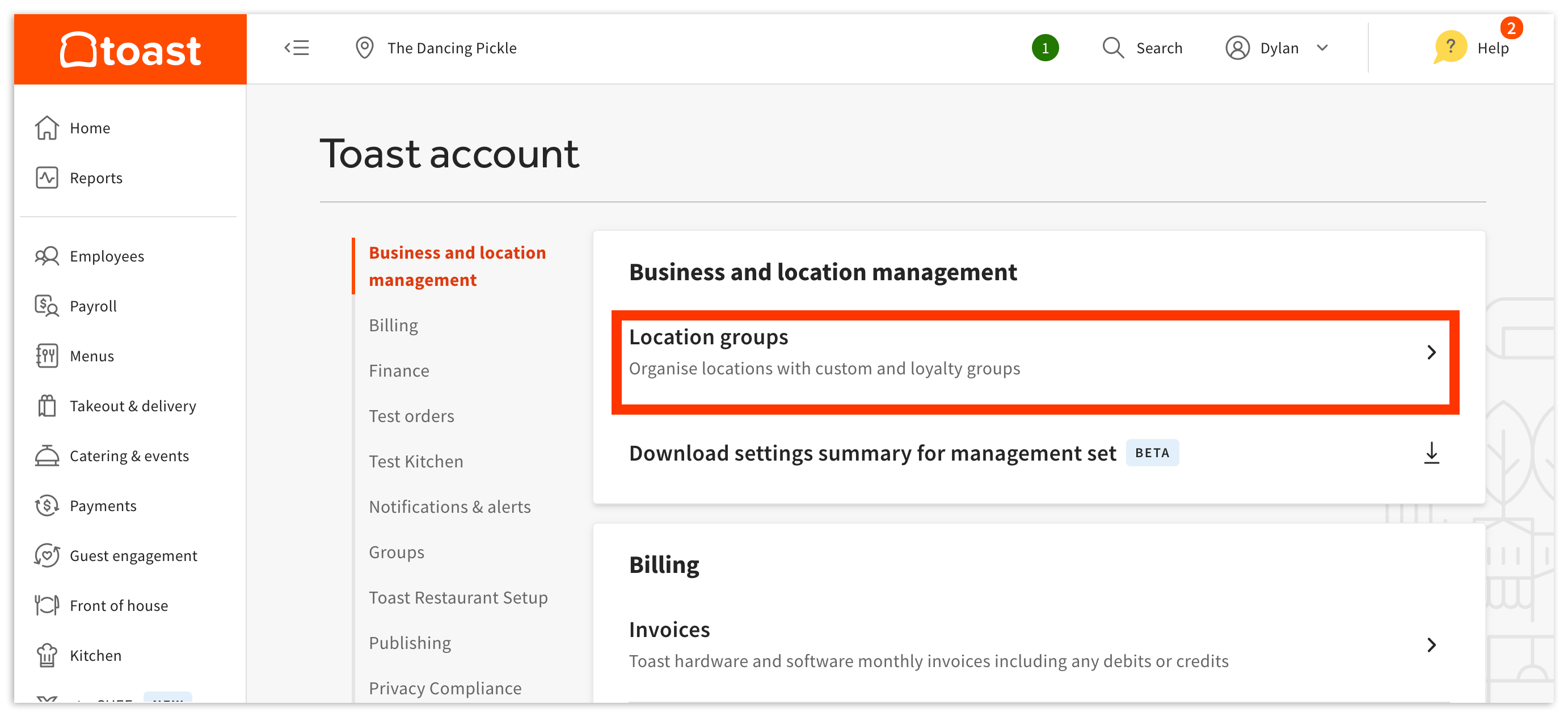Click the Kitchen chef-hat icon
The width and height of the screenshot is (1568, 717).
47,655
